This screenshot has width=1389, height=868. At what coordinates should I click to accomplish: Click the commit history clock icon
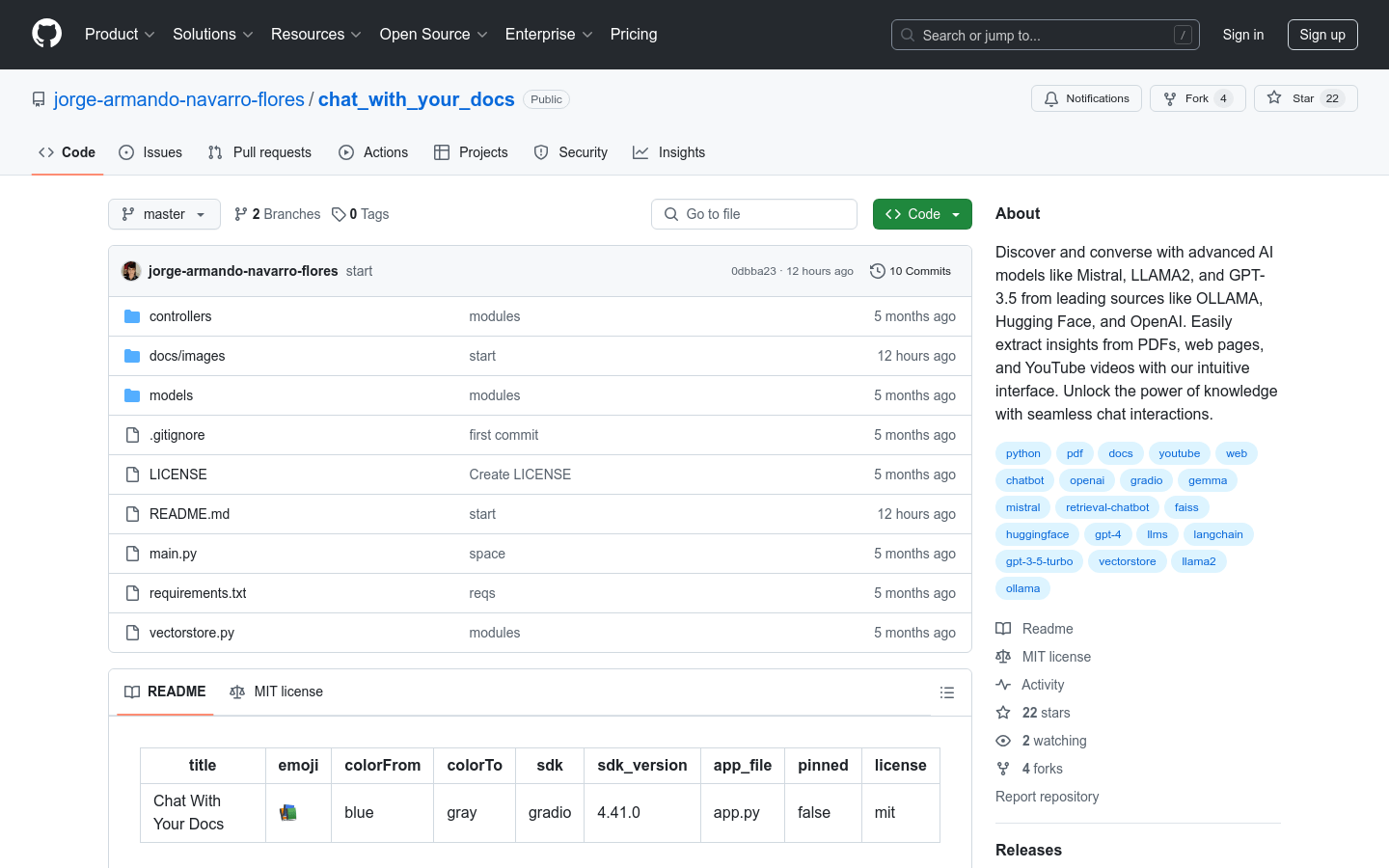pos(877,271)
